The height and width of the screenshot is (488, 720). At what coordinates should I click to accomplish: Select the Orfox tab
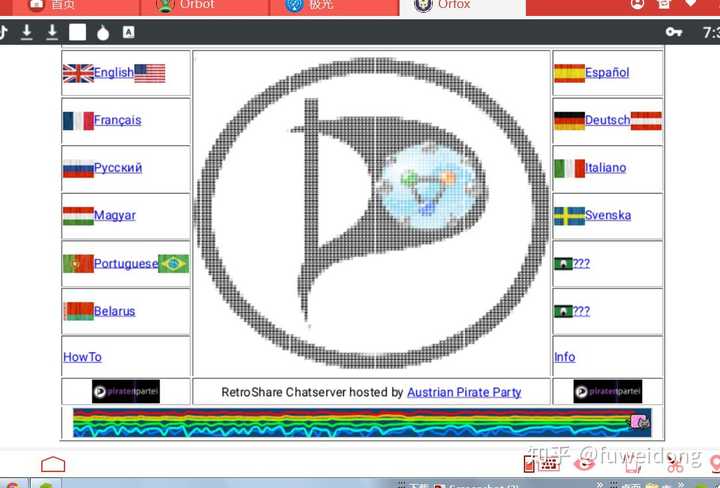(462, 6)
